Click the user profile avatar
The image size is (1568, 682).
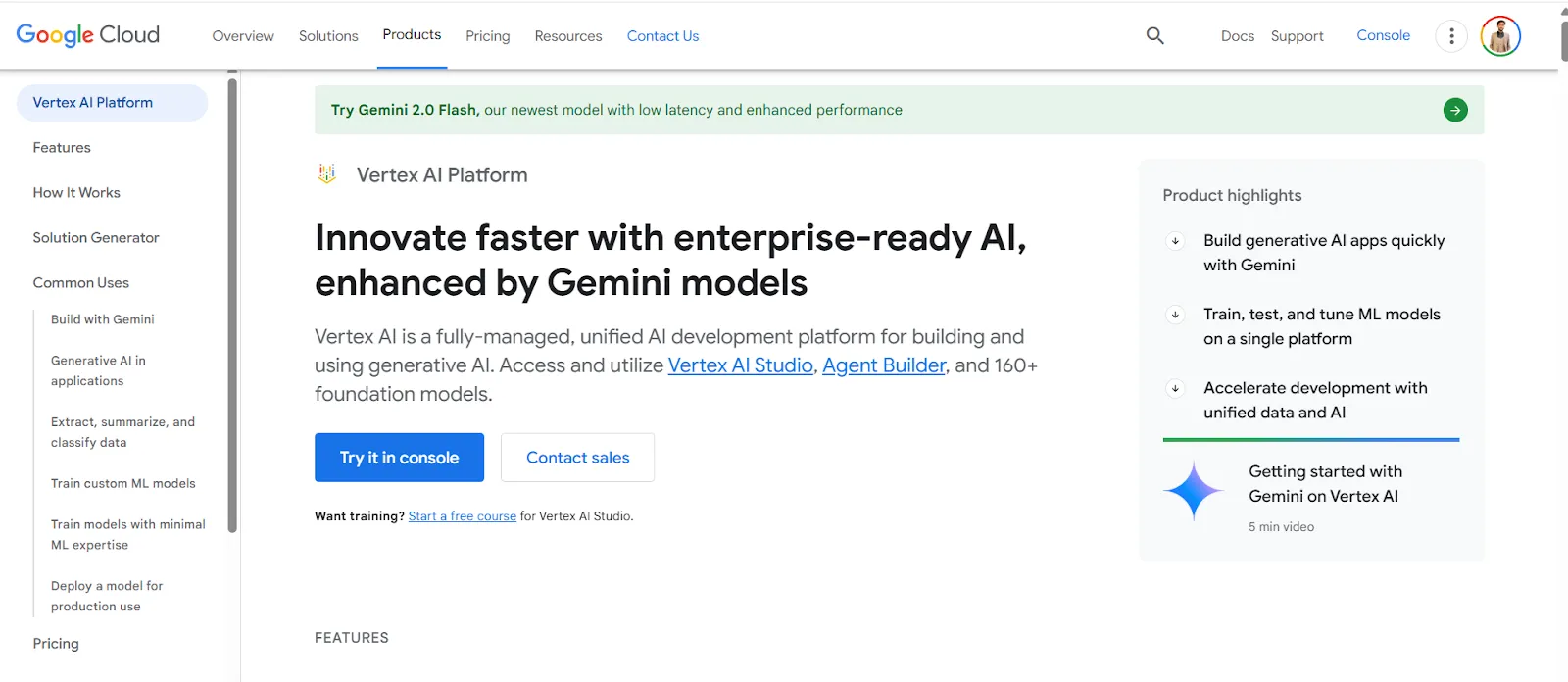coord(1500,36)
